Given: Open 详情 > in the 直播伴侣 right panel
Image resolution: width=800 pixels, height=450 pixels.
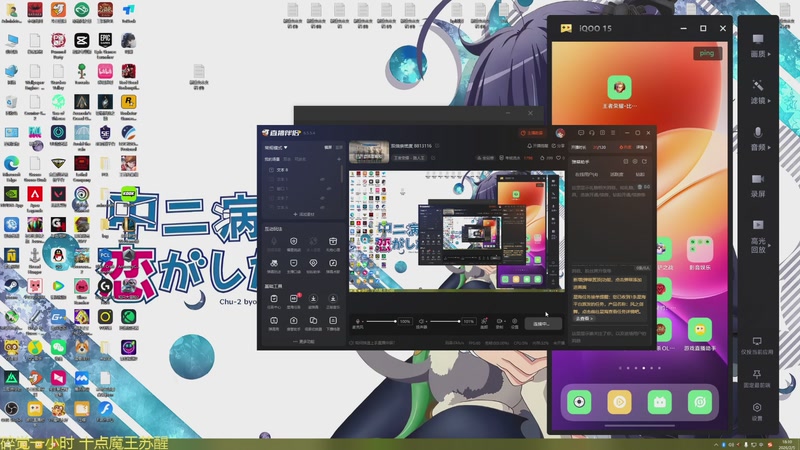Looking at the screenshot, I should click(x=641, y=147).
